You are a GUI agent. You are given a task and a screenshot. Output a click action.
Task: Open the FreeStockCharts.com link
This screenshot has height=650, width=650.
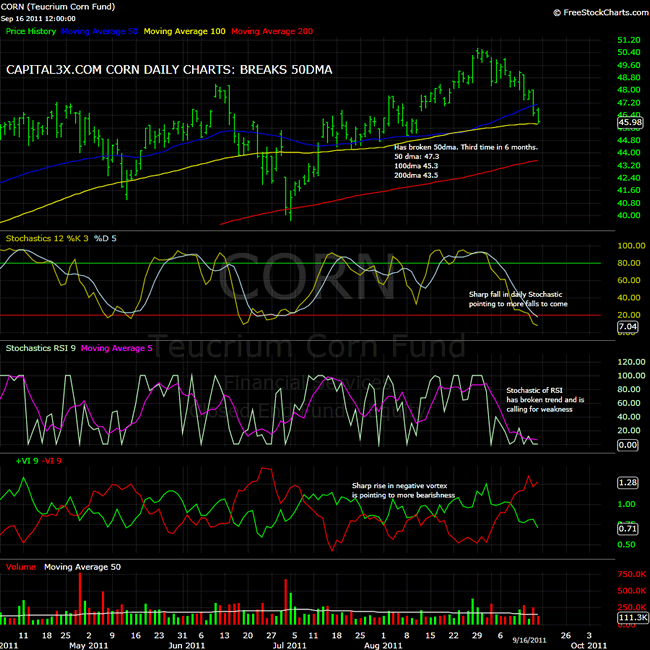[x=603, y=12]
